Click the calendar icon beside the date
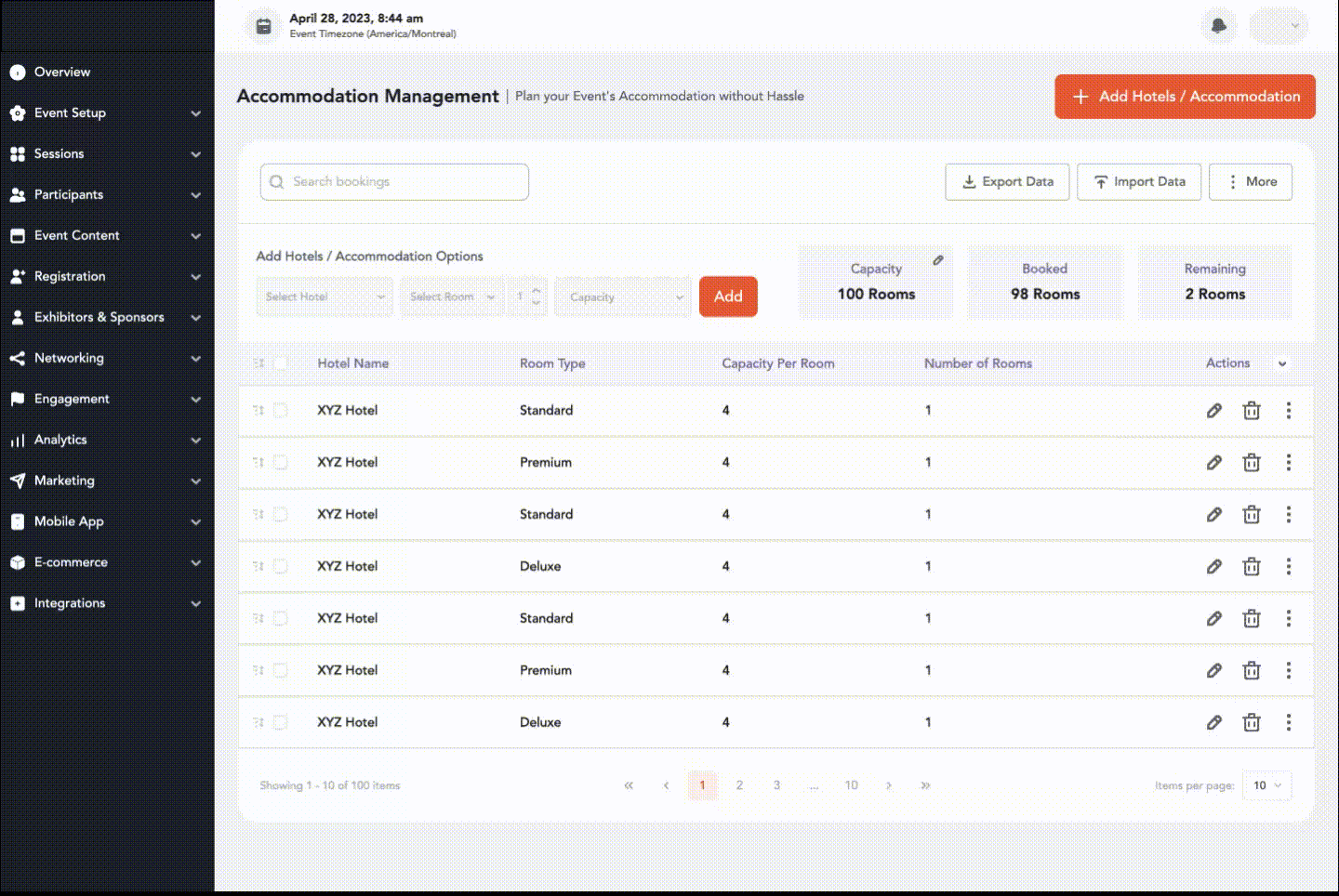This screenshot has width=1339, height=896. click(264, 26)
